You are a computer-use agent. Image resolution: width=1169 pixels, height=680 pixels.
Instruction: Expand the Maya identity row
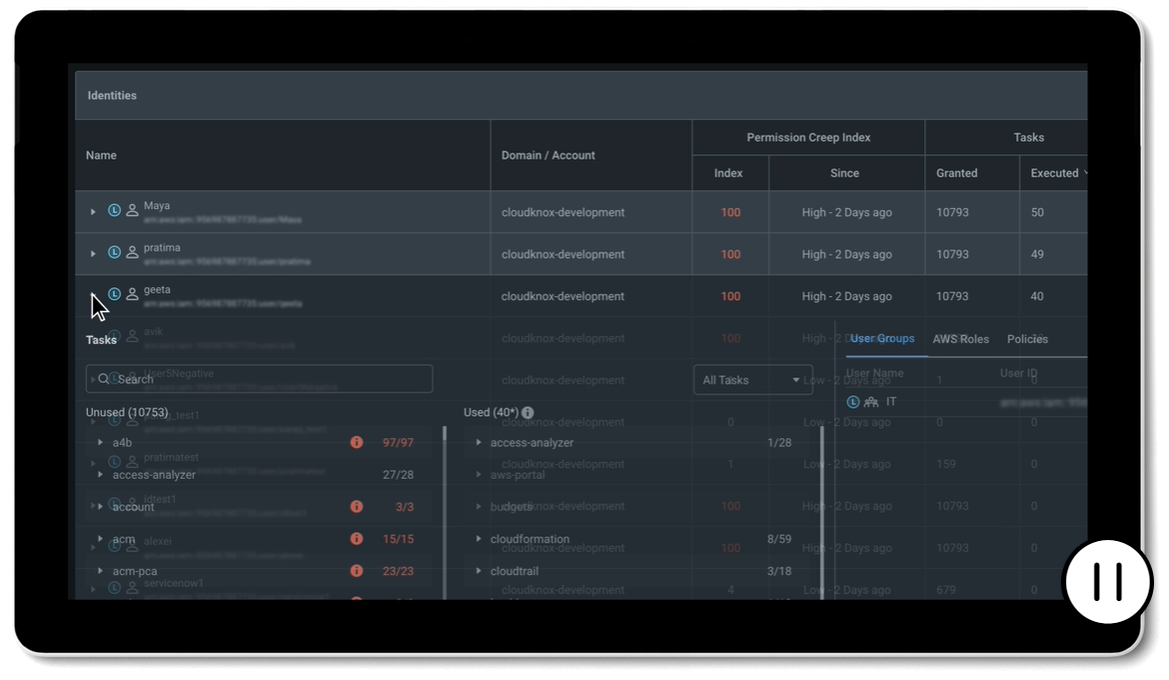click(x=93, y=212)
